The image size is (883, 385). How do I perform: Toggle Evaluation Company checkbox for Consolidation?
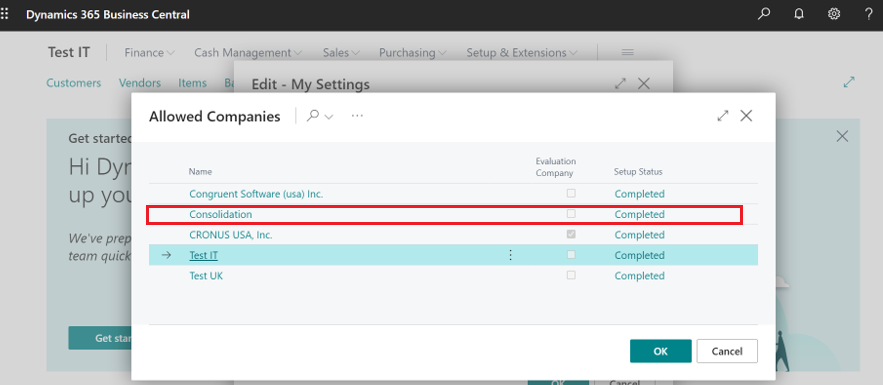click(571, 214)
